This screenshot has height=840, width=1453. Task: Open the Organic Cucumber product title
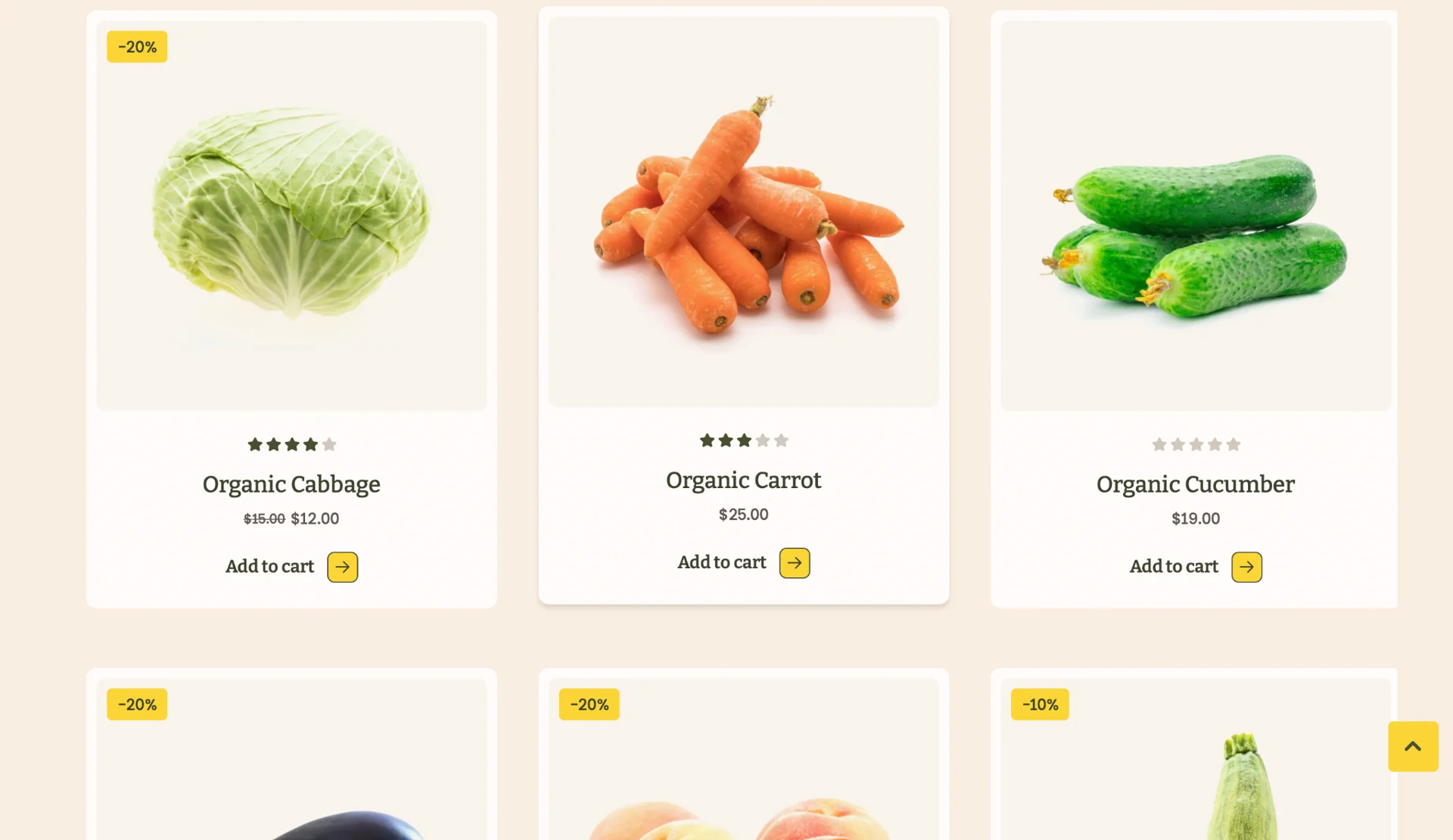1196,484
